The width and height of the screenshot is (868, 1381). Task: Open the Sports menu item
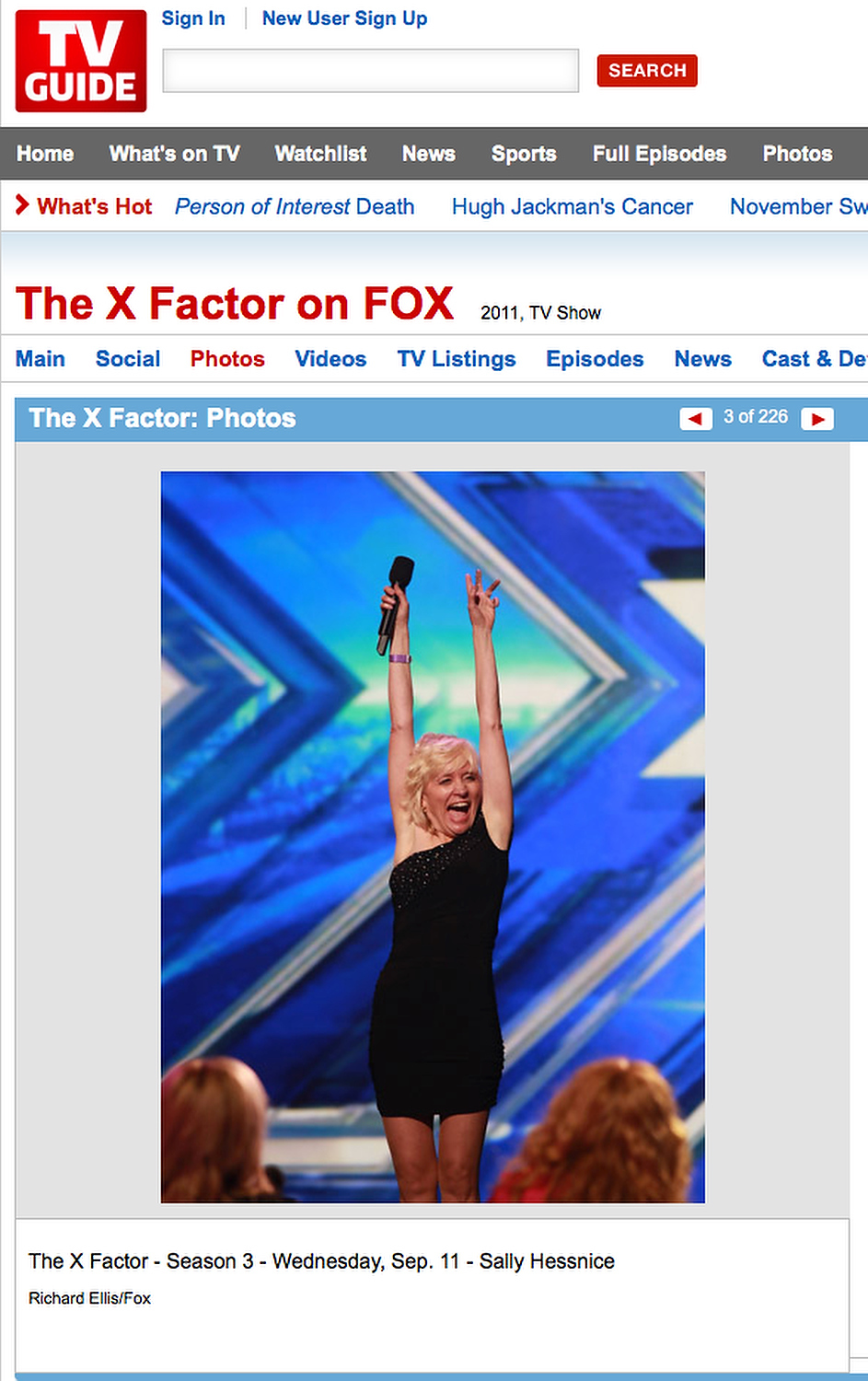click(524, 154)
